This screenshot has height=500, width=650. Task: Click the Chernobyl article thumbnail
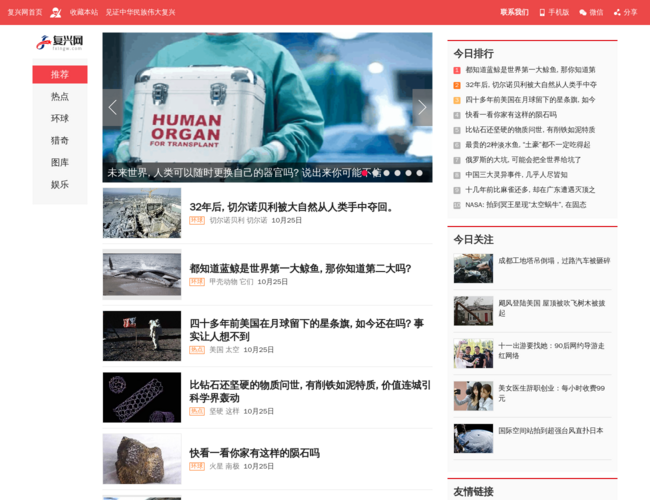pyautogui.click(x=142, y=213)
